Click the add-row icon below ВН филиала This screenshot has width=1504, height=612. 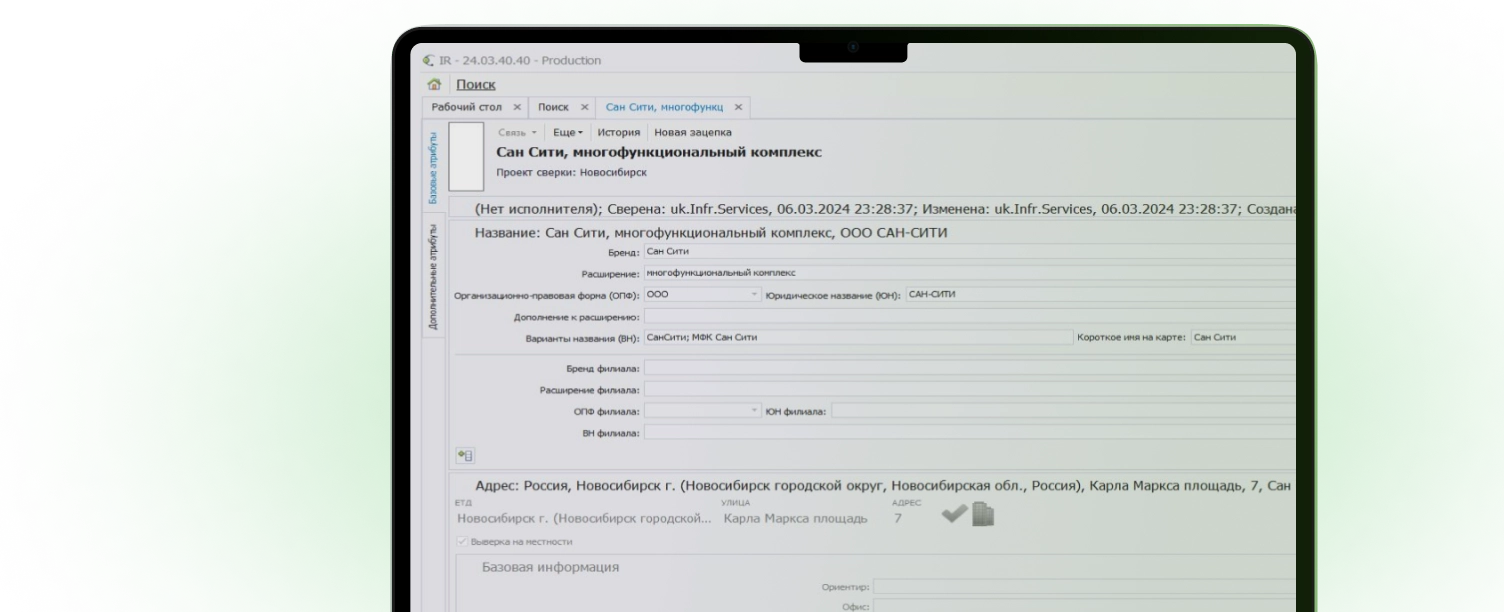(465, 455)
